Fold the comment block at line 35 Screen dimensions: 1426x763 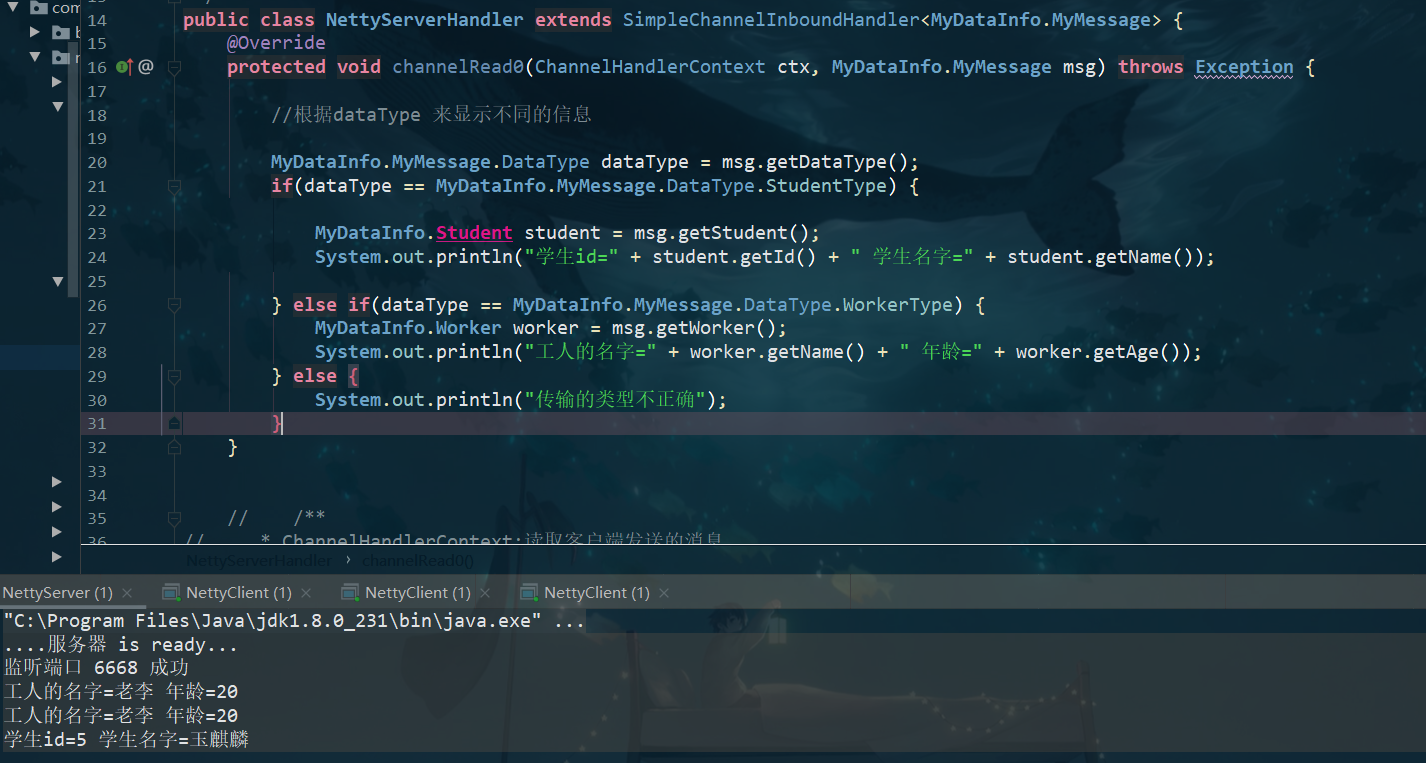point(174,519)
